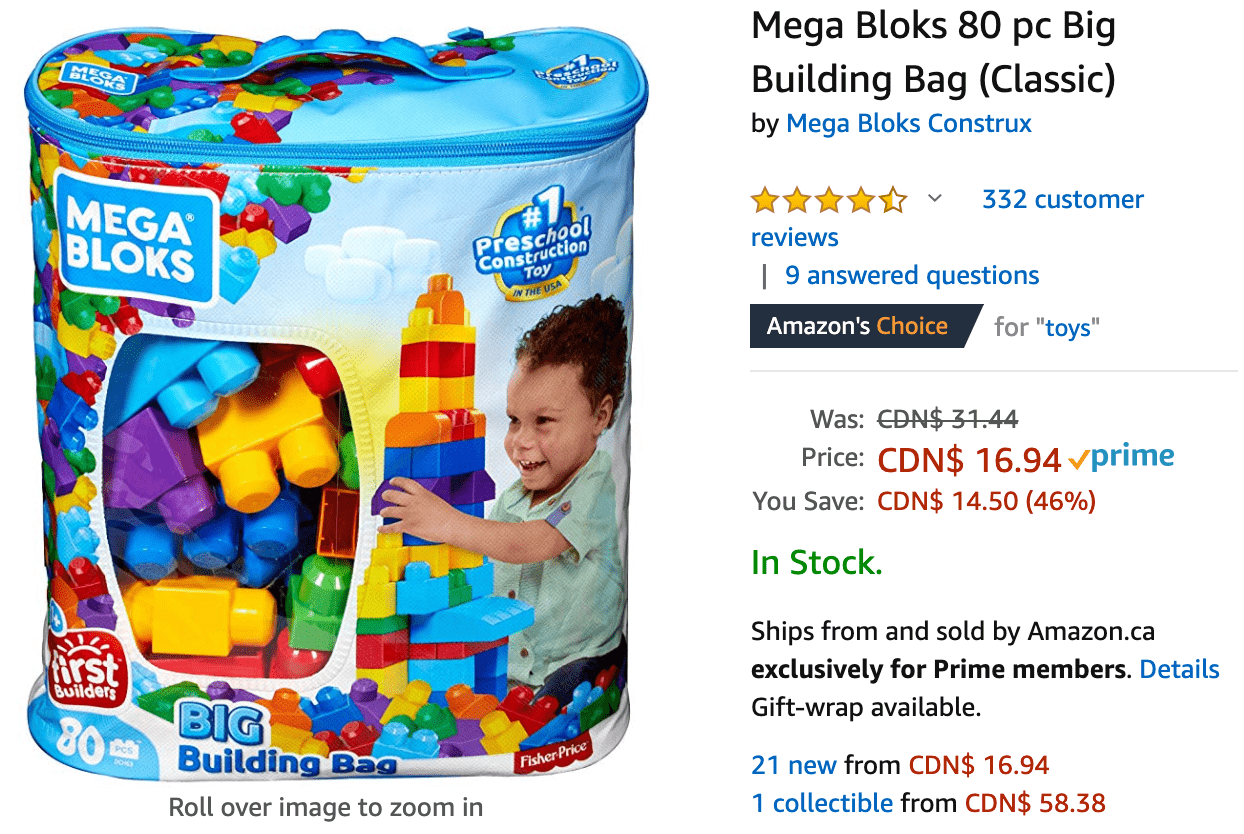Open the "toys" category link
The height and width of the screenshot is (834, 1244).
1068,327
